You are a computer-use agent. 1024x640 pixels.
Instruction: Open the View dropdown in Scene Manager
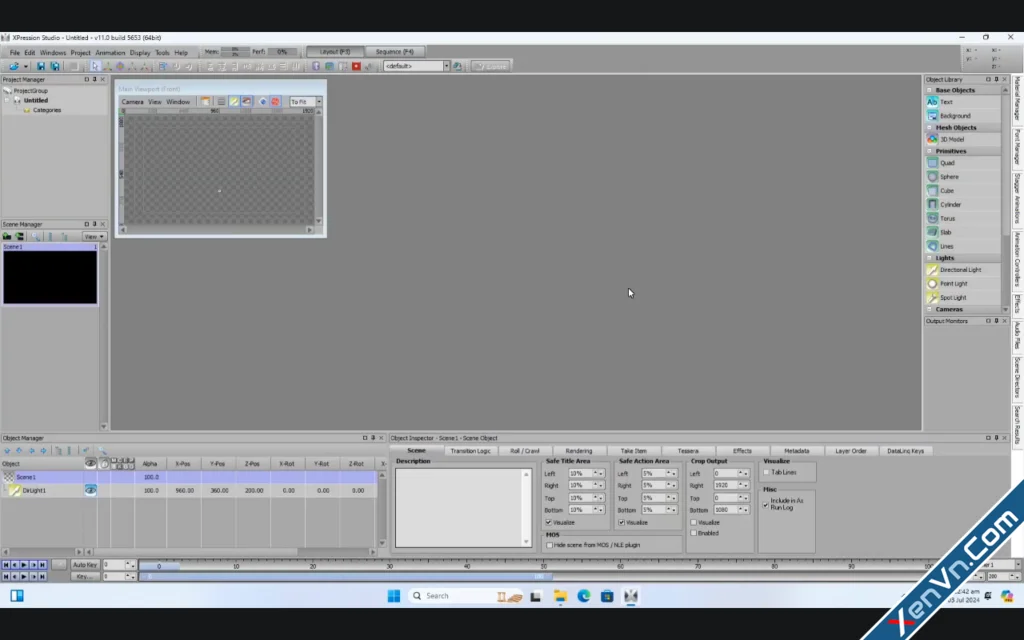tap(93, 236)
